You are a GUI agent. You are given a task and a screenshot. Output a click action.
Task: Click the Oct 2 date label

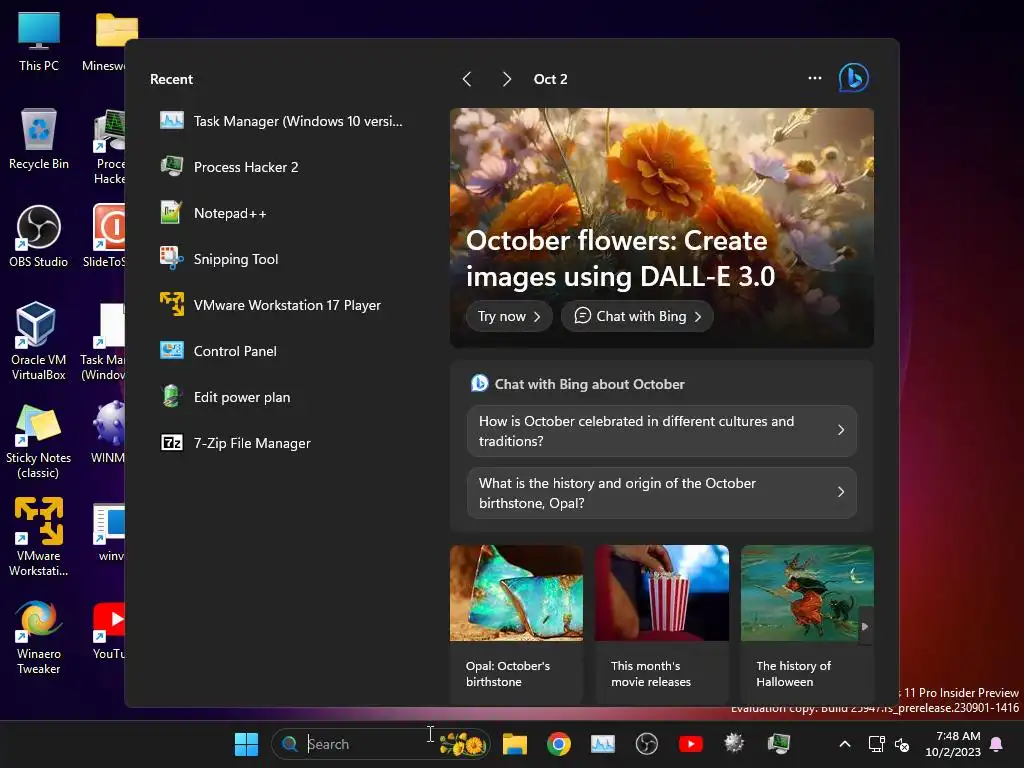(551, 79)
